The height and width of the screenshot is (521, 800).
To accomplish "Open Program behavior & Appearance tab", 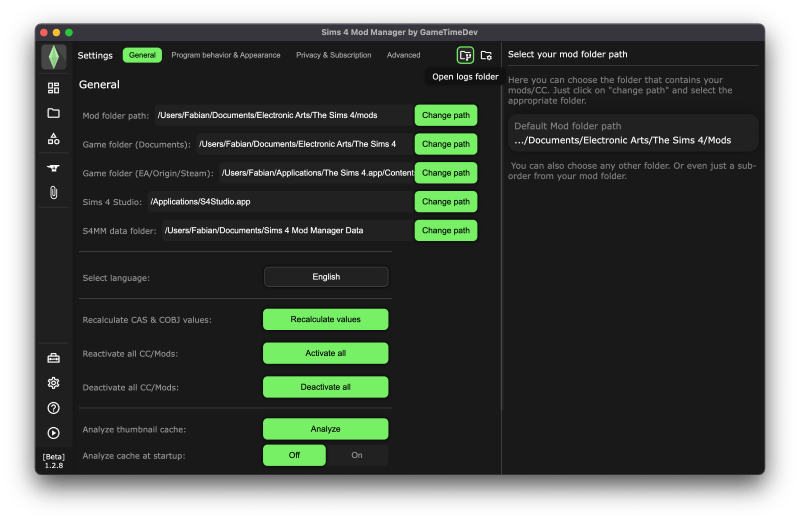I will point(226,55).
